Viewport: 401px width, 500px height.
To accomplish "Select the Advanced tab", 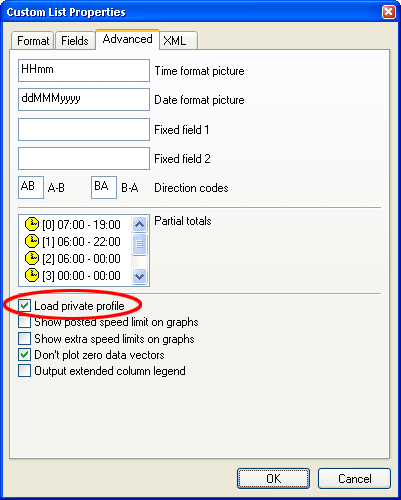I will (127, 39).
